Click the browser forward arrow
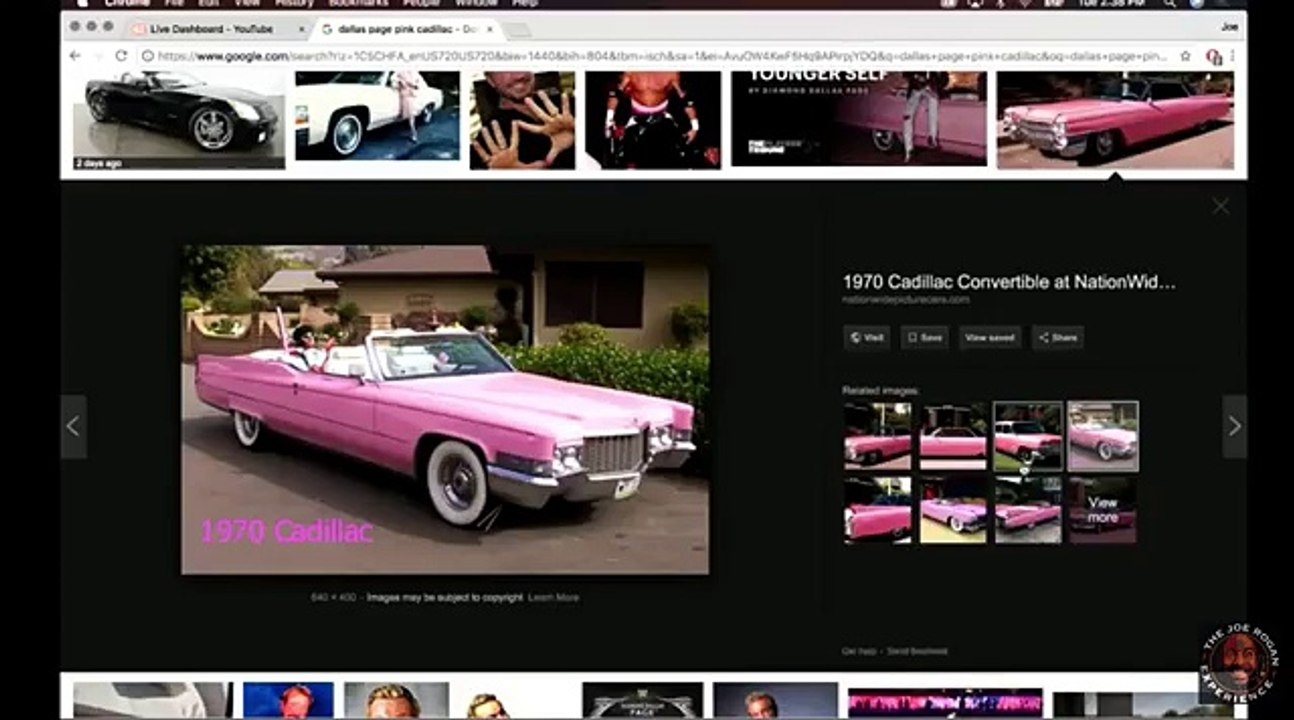This screenshot has width=1294, height=720. click(x=98, y=56)
